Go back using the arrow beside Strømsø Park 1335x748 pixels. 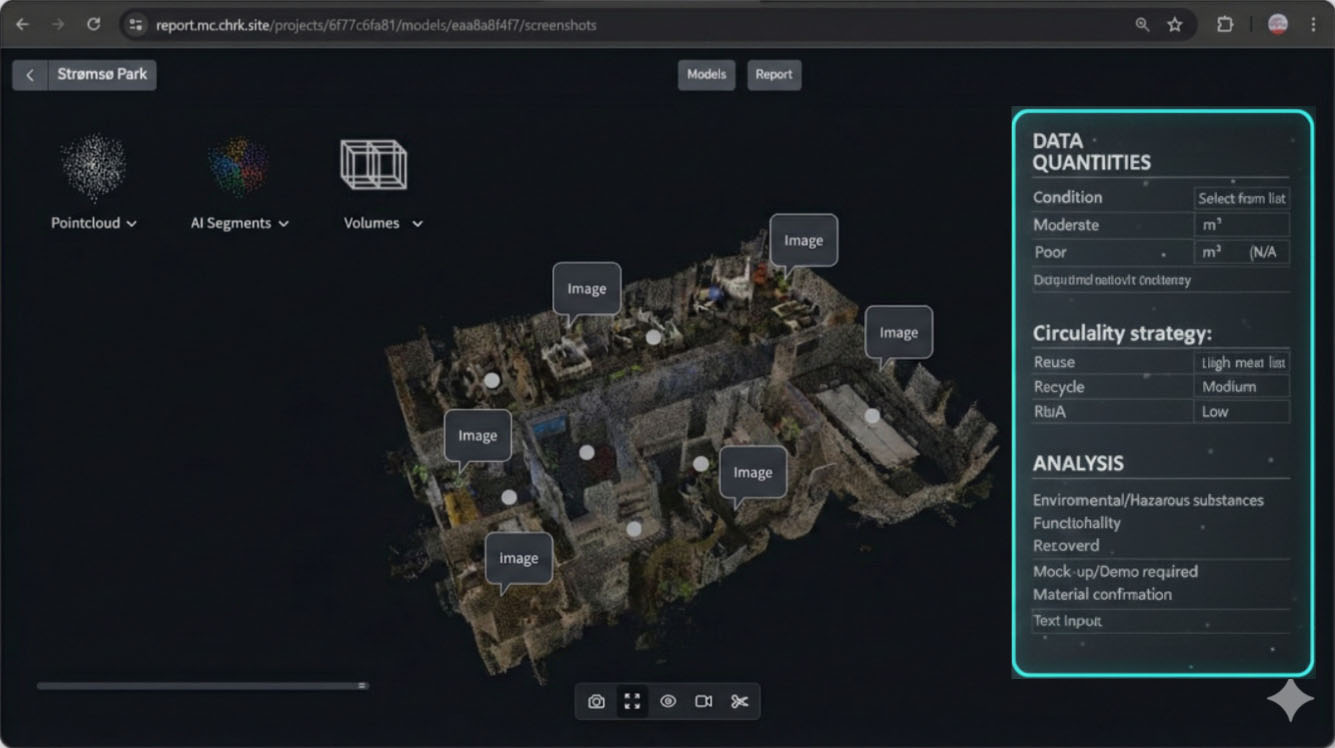click(30, 75)
